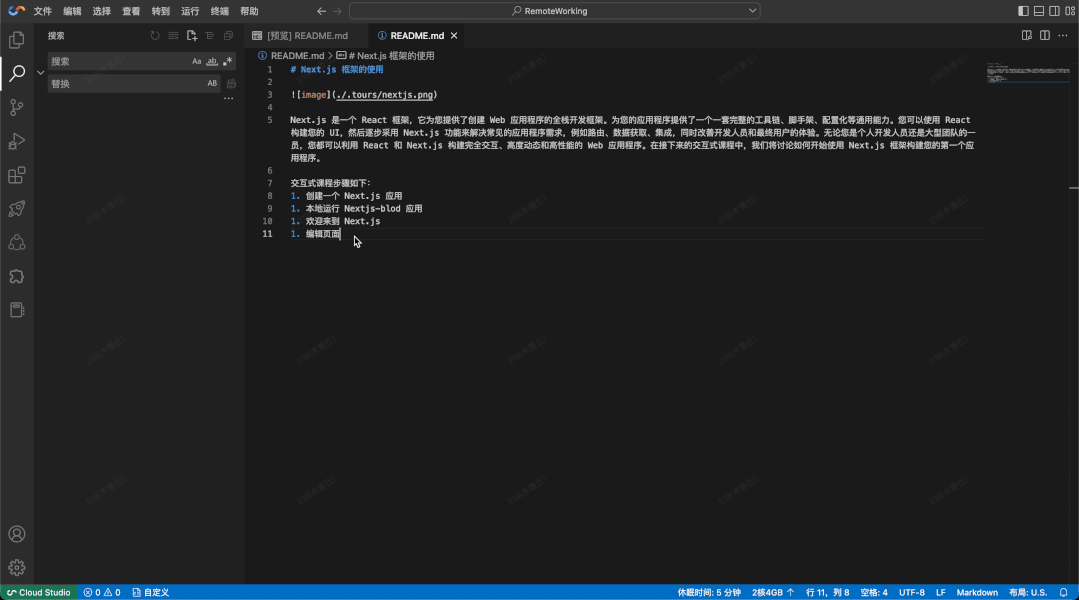This screenshot has width=1079, height=600.
Task: Go forward with right arrow
Action: coord(337,11)
